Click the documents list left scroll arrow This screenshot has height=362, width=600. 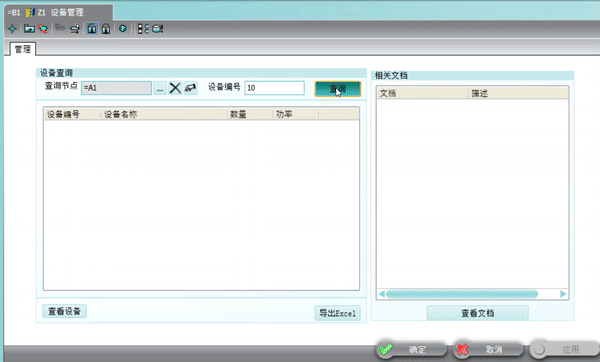click(x=382, y=294)
